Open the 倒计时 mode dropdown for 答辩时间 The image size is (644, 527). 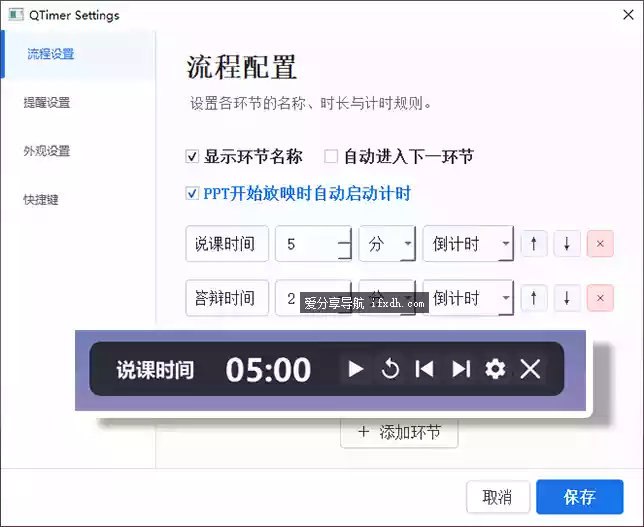click(x=468, y=298)
